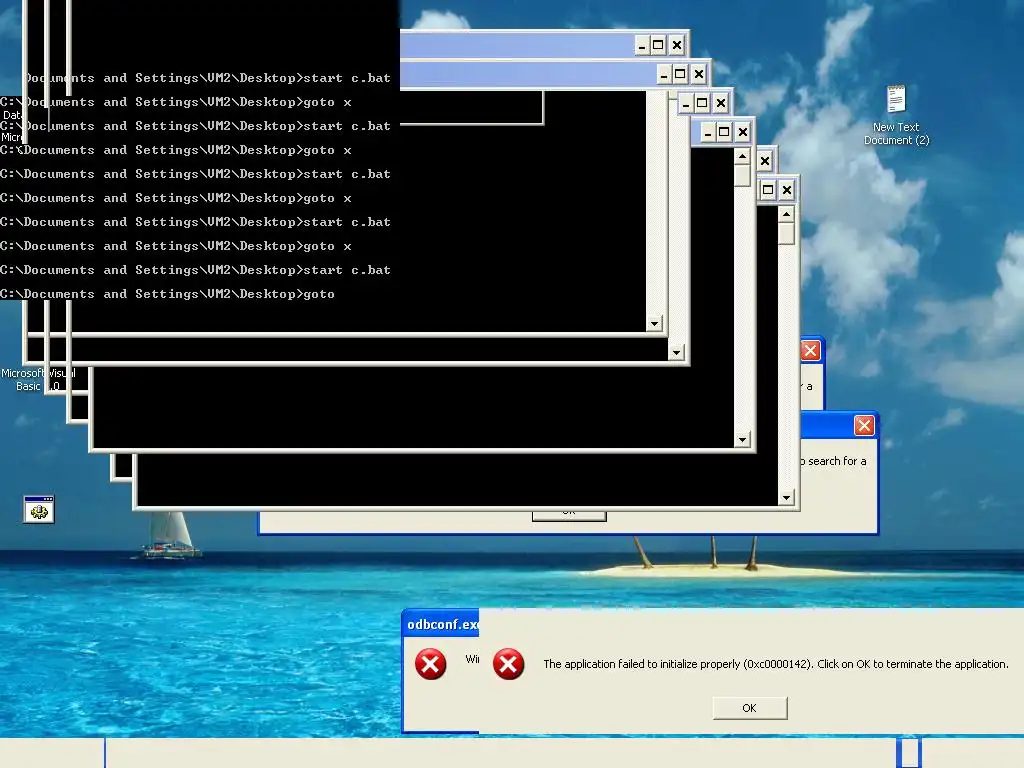Image resolution: width=1024 pixels, height=768 pixels.
Task: Click scroll-up arrow of the lowest cascade window
Action: (786, 214)
